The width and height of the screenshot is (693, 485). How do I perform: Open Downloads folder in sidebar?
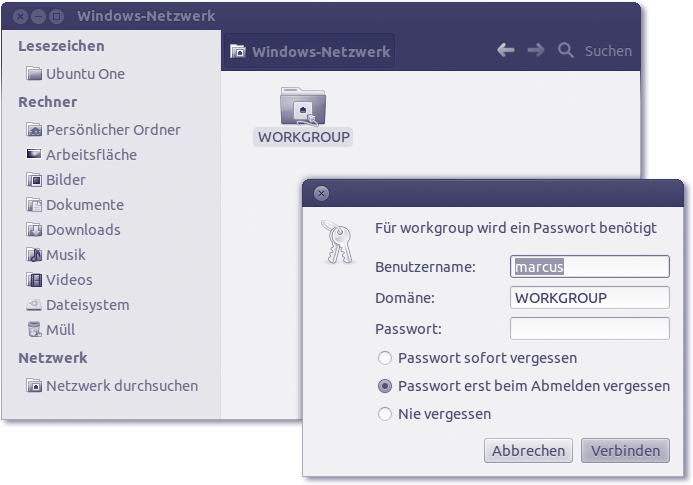[x=82, y=230]
